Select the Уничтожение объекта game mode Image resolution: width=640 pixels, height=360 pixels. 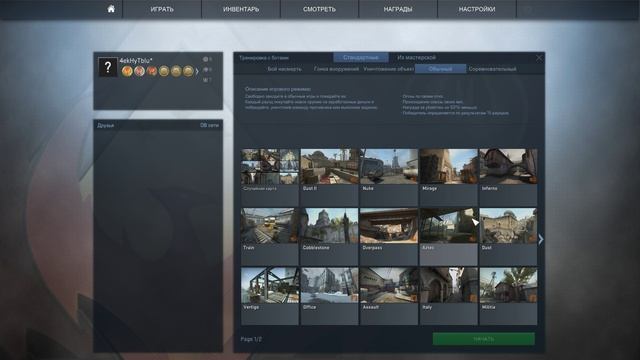(389, 69)
